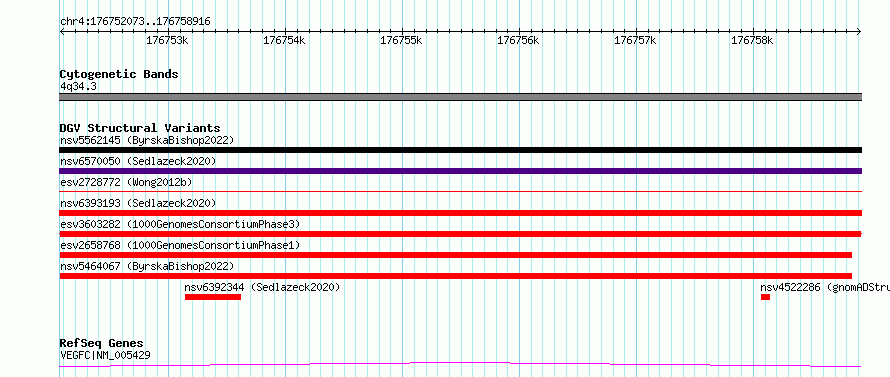This screenshot has height=377, width=890.
Task: Click the 176756k ruler mark
Action: point(518,41)
